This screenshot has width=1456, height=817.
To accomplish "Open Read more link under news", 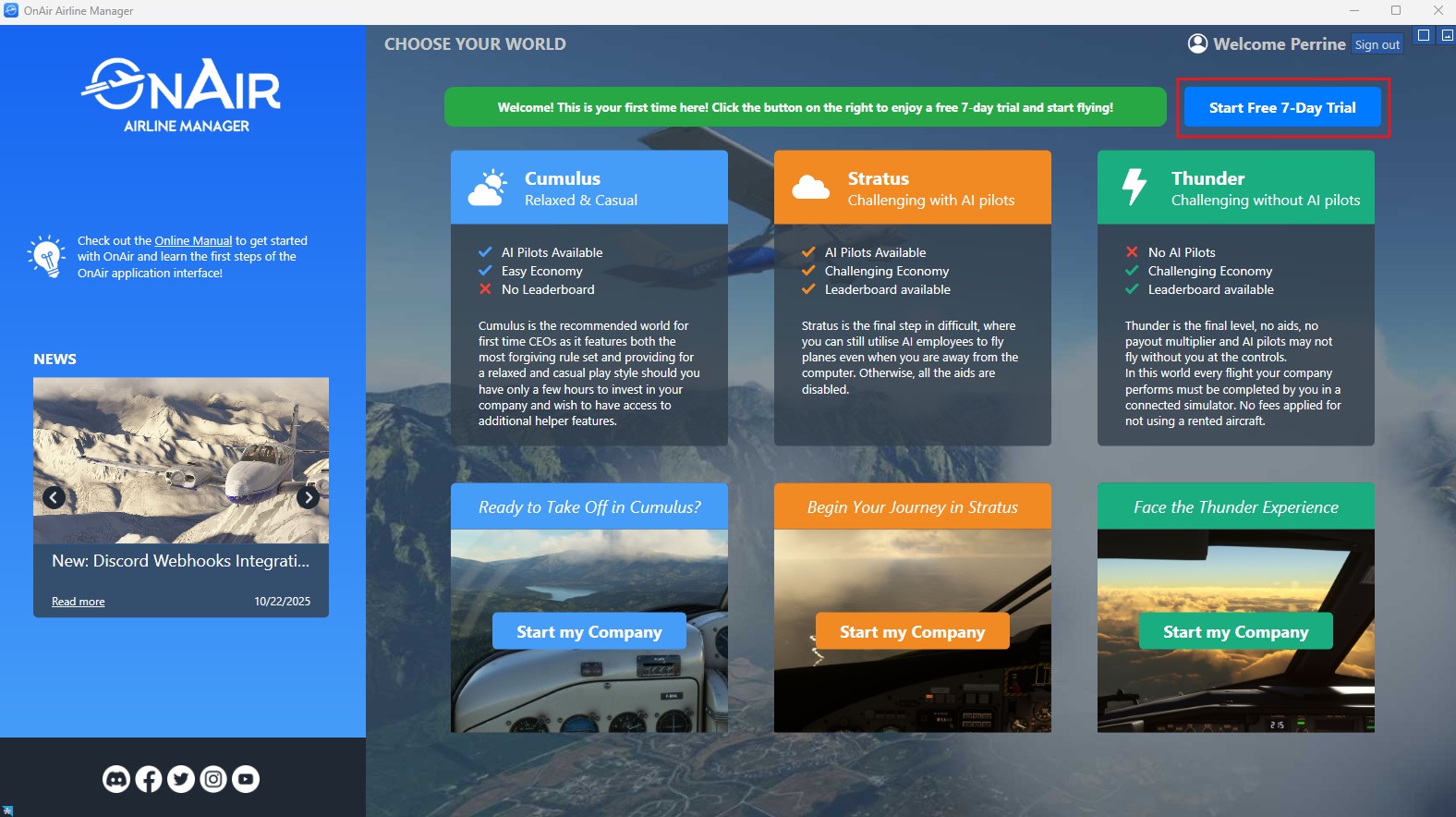I will (78, 602).
